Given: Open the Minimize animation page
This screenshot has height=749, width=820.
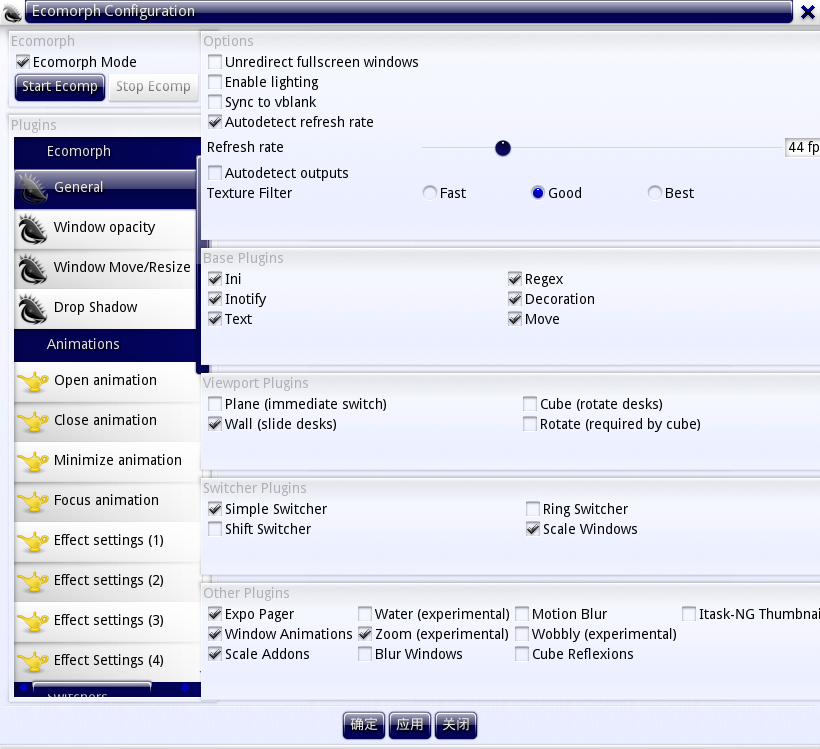Looking at the screenshot, I should 105,461.
